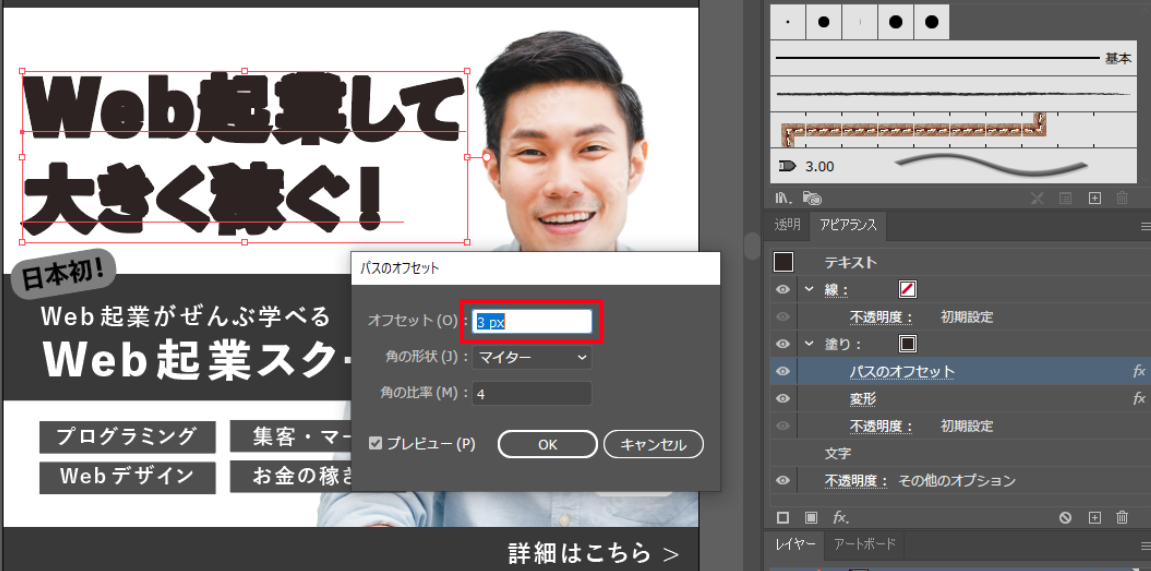Image resolution: width=1151 pixels, height=571 pixels.
Task: Toggle visibility of 変形 effect
Action: (783, 399)
